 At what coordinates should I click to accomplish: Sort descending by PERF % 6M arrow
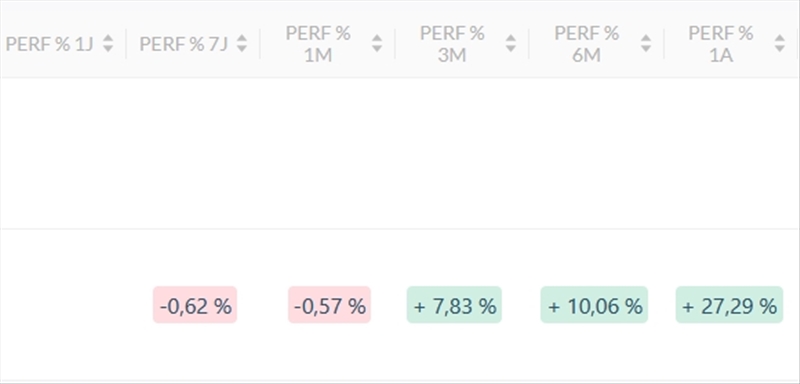(x=646, y=49)
